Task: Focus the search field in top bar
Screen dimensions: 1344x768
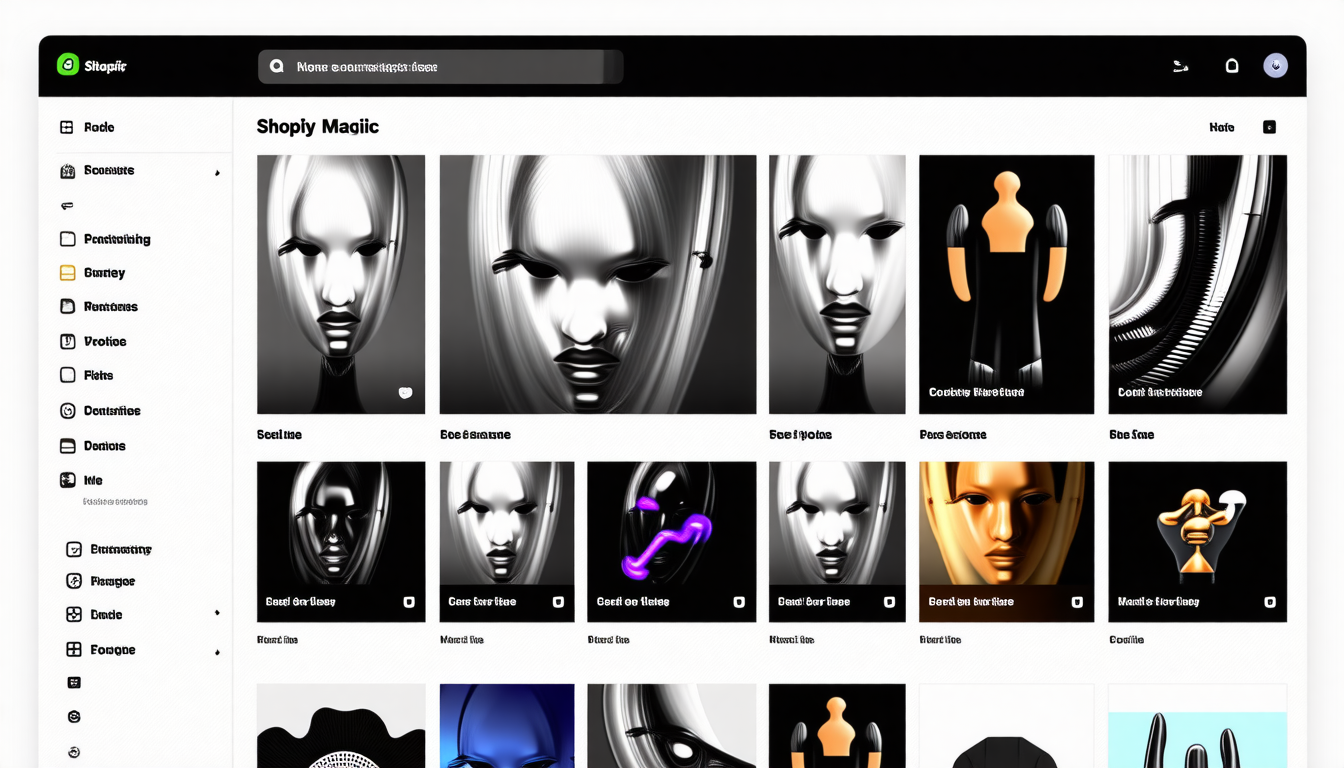Action: [440, 67]
